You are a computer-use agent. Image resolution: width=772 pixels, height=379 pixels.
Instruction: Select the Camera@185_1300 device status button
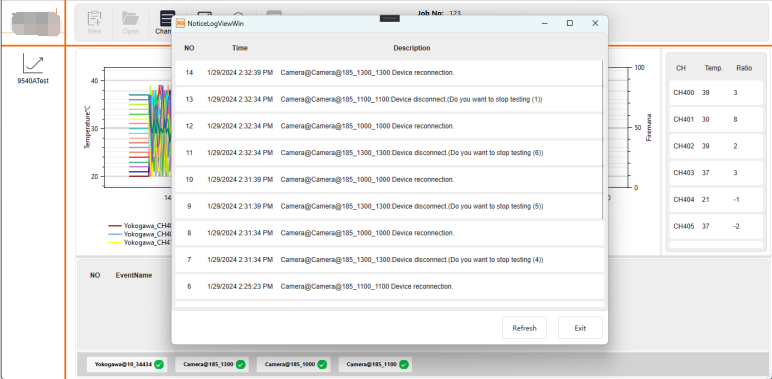(212, 365)
